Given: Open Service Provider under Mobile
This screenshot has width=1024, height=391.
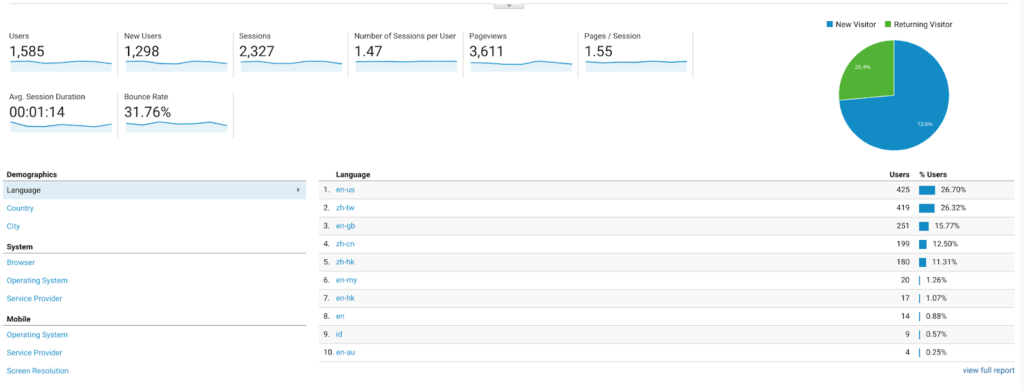Looking at the screenshot, I should coord(35,352).
